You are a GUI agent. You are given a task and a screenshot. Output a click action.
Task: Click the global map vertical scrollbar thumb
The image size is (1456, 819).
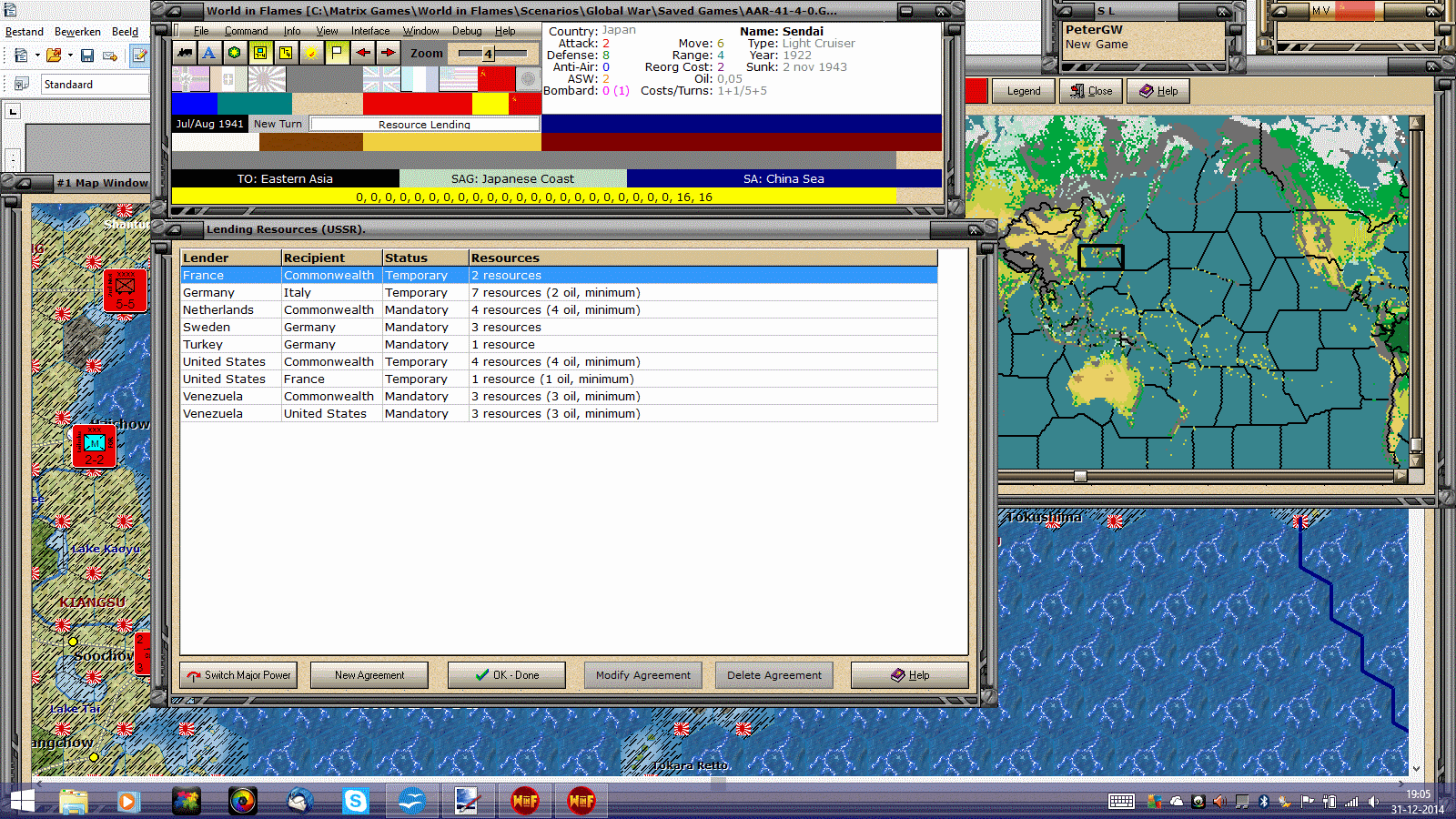[x=1416, y=445]
